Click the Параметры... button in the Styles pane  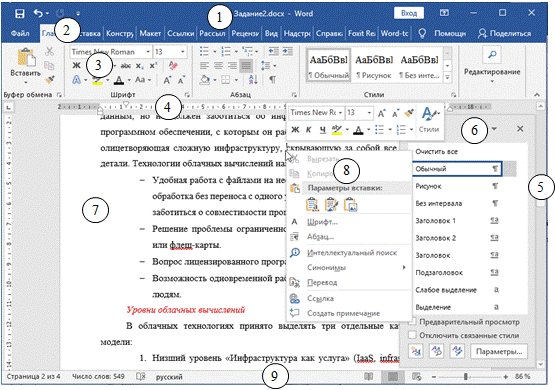click(498, 351)
